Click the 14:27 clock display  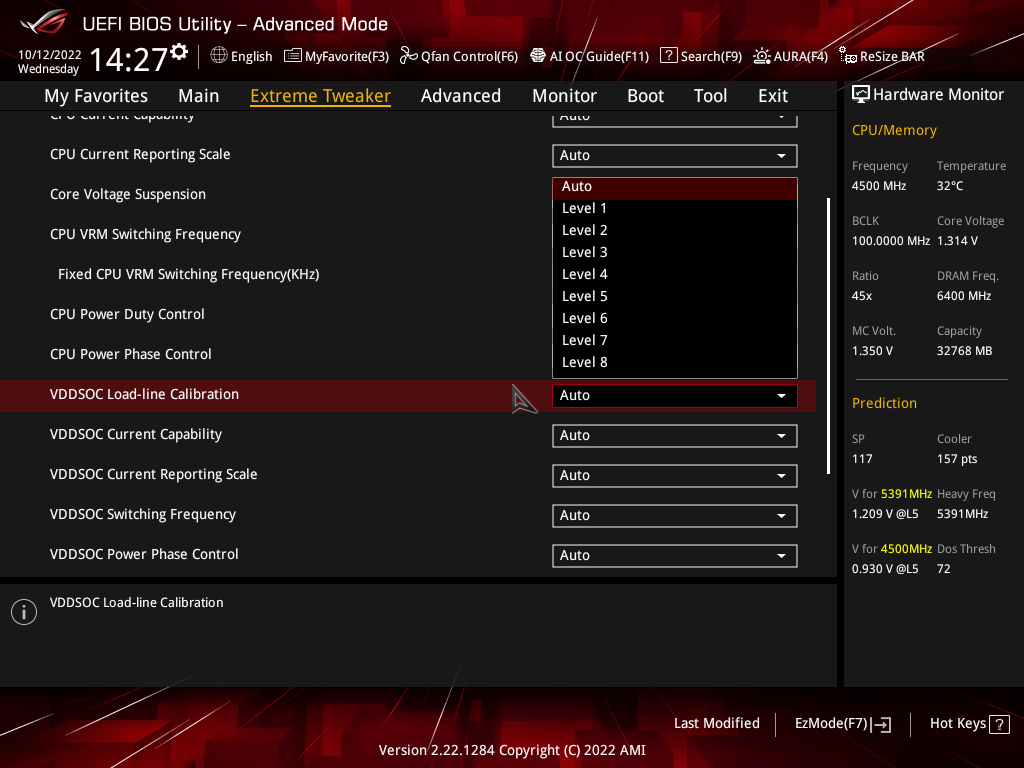(129, 59)
